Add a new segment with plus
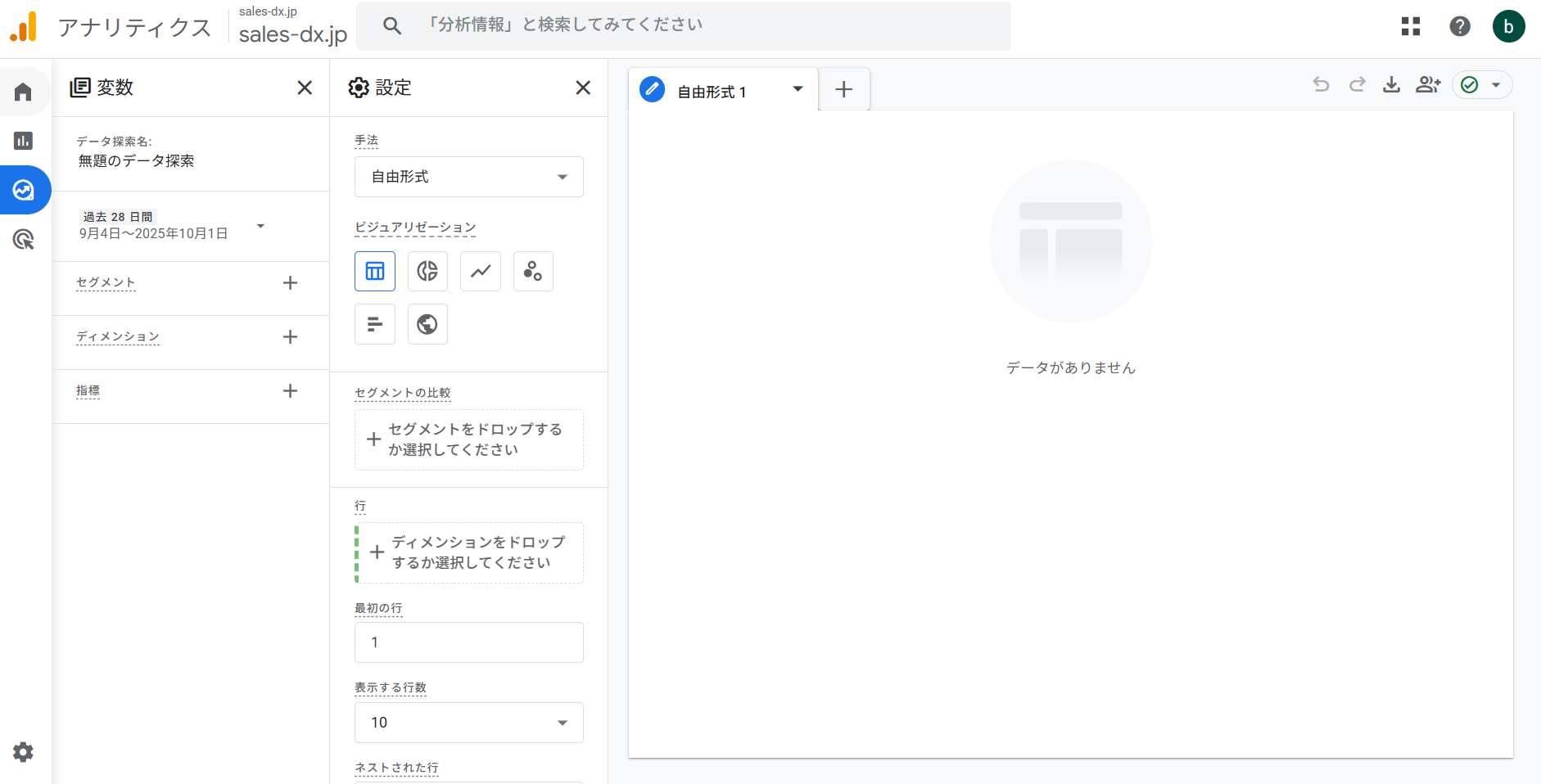 (290, 283)
